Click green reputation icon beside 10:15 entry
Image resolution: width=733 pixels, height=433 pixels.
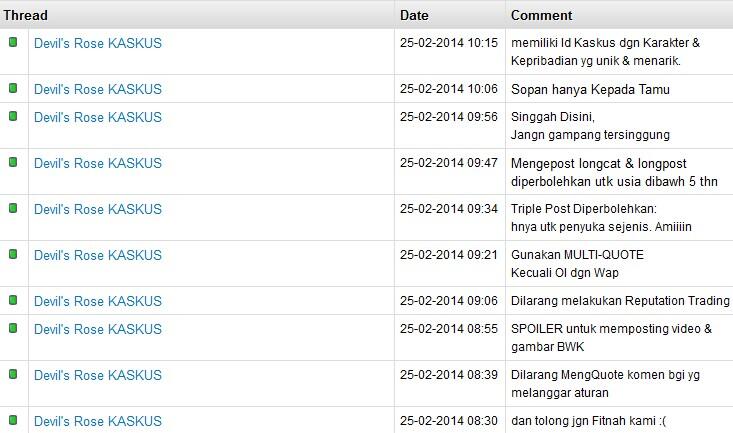(13, 42)
